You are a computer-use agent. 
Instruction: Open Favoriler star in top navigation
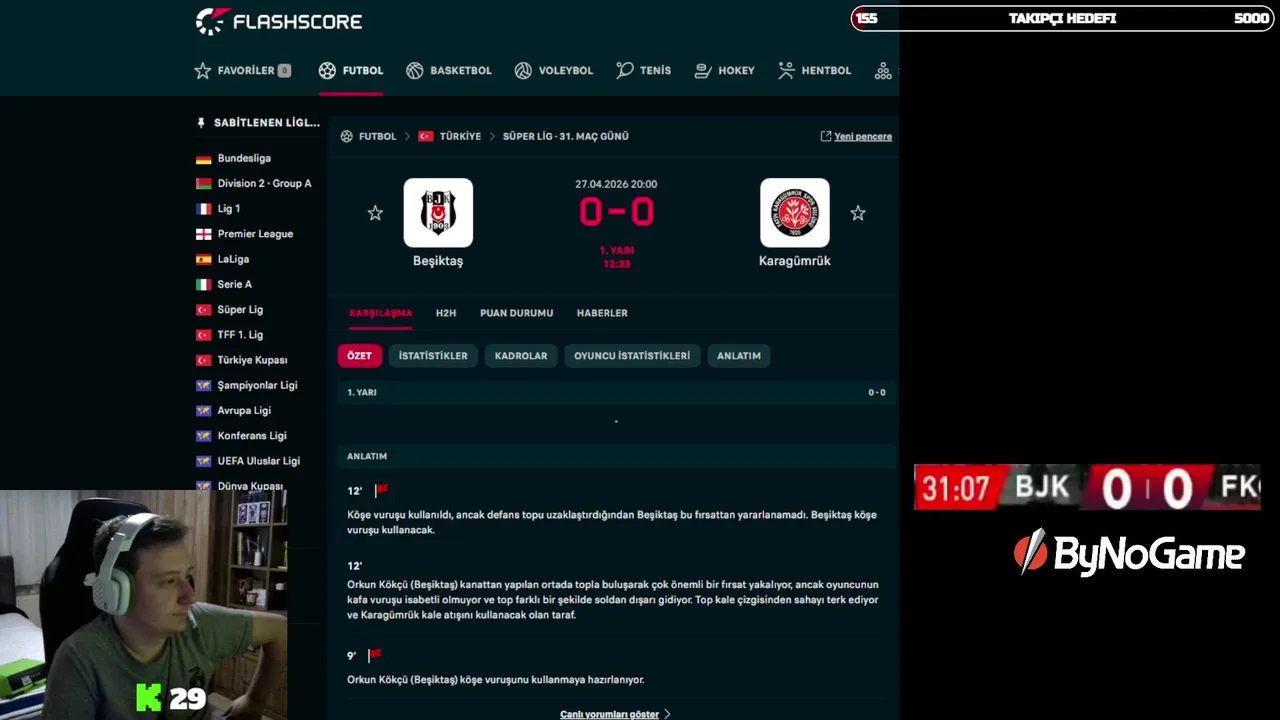[x=203, y=71]
